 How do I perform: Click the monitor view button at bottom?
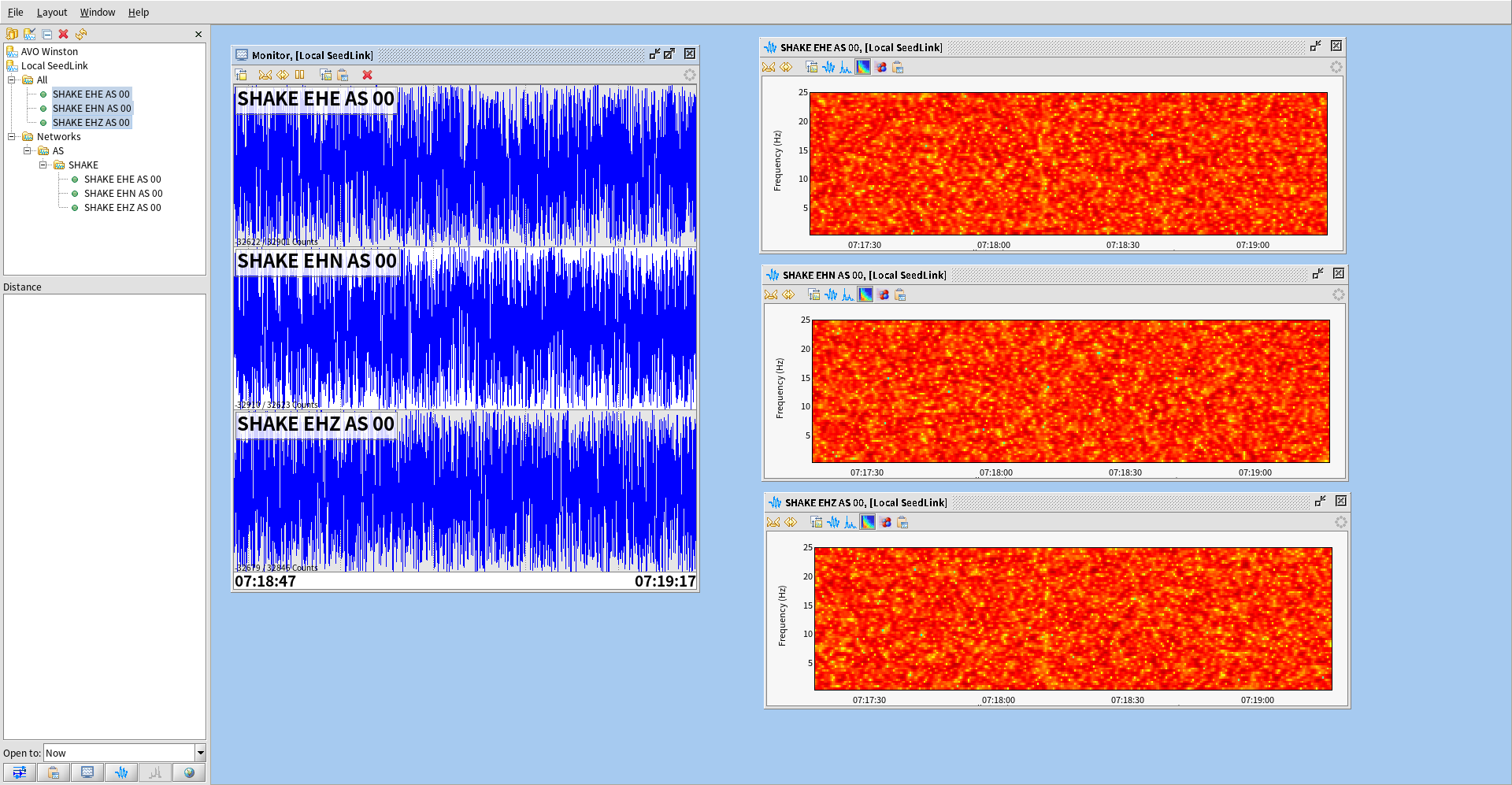[x=87, y=772]
